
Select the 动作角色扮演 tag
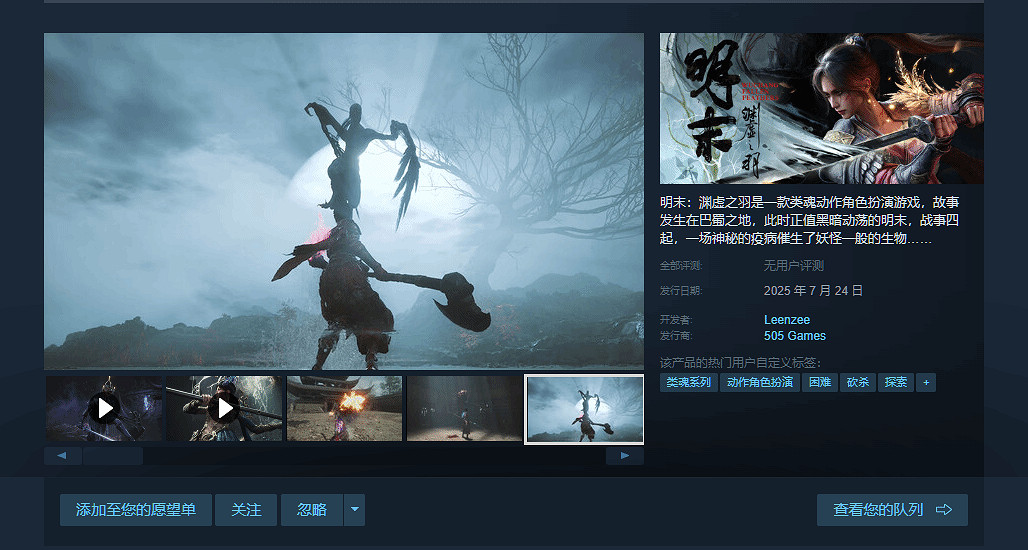coord(760,383)
